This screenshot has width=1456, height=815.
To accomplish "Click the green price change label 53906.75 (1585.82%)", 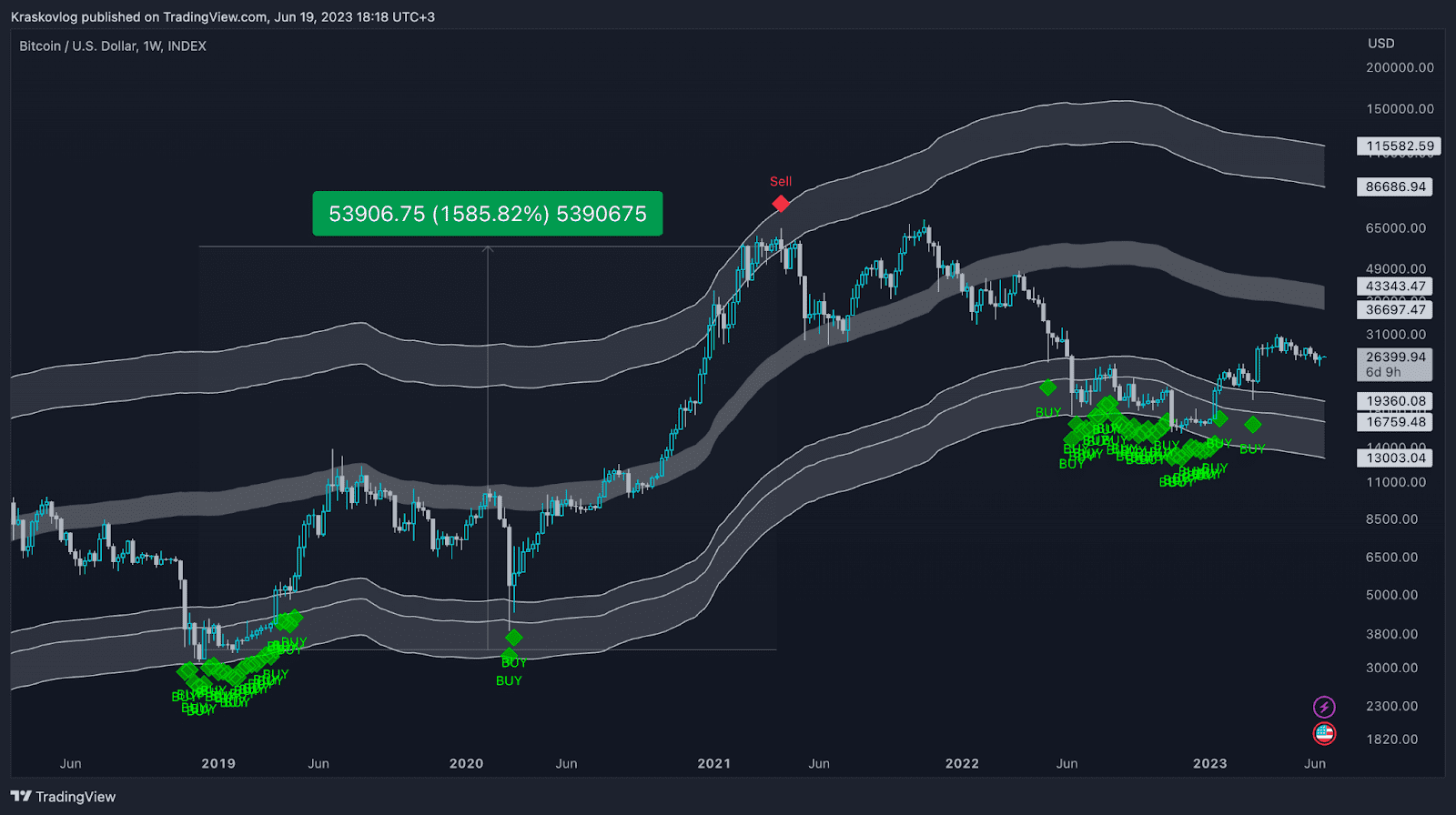I will tap(488, 214).
